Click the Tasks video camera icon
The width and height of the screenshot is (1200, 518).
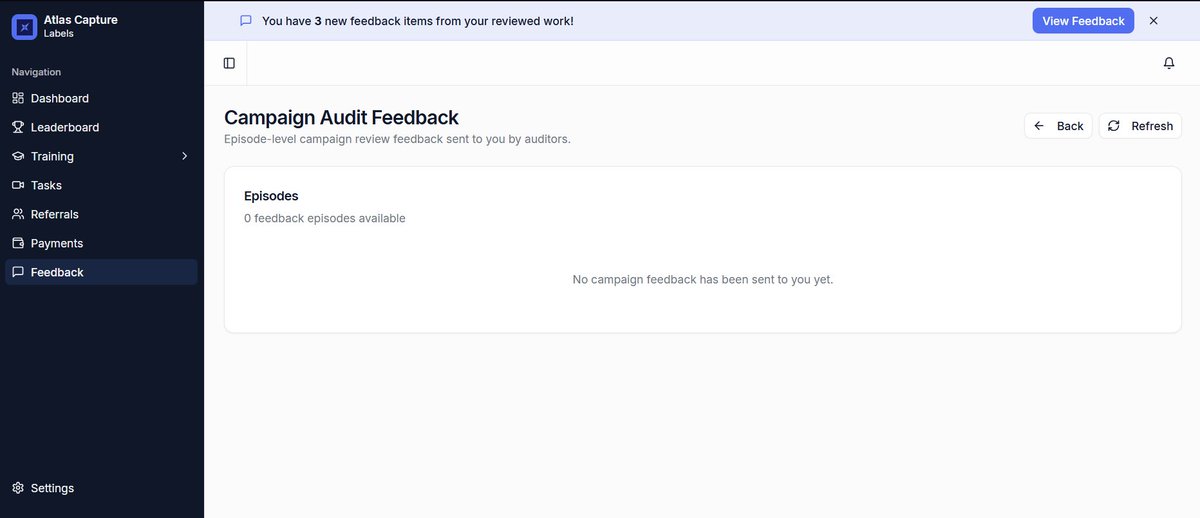click(18, 185)
